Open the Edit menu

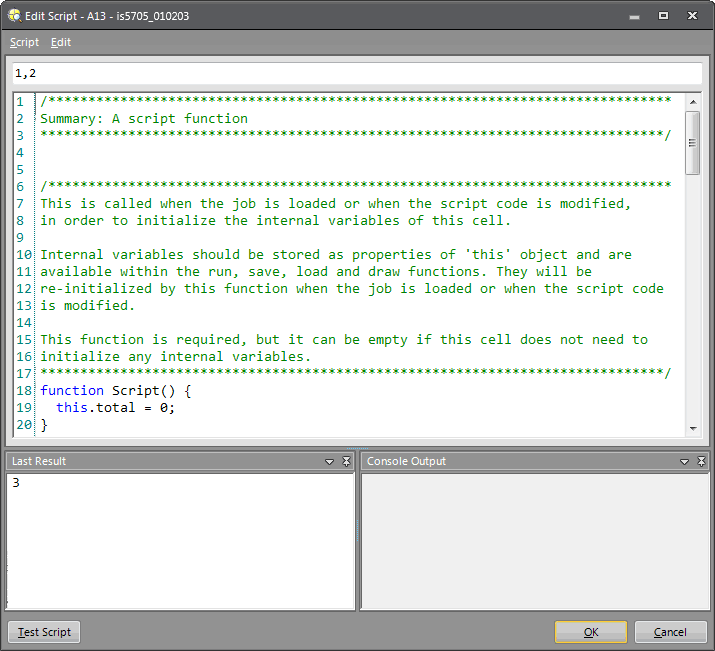(x=61, y=42)
